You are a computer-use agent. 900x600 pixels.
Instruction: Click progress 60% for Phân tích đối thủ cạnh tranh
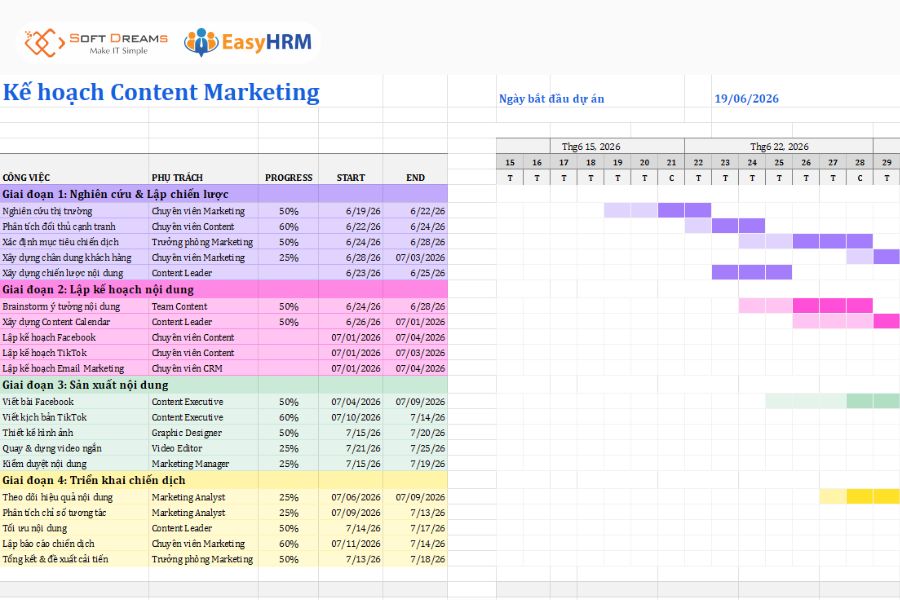pos(289,226)
